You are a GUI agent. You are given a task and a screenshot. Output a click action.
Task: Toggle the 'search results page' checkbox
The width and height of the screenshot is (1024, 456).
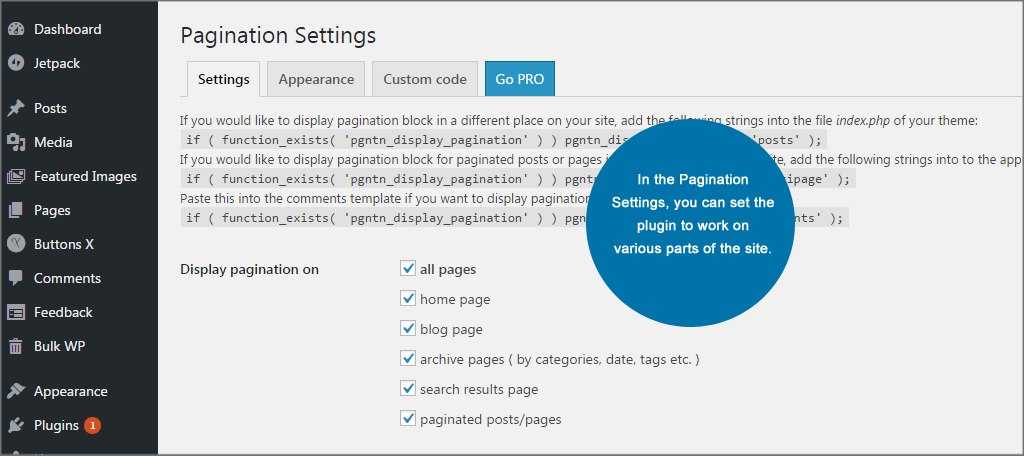tap(408, 388)
